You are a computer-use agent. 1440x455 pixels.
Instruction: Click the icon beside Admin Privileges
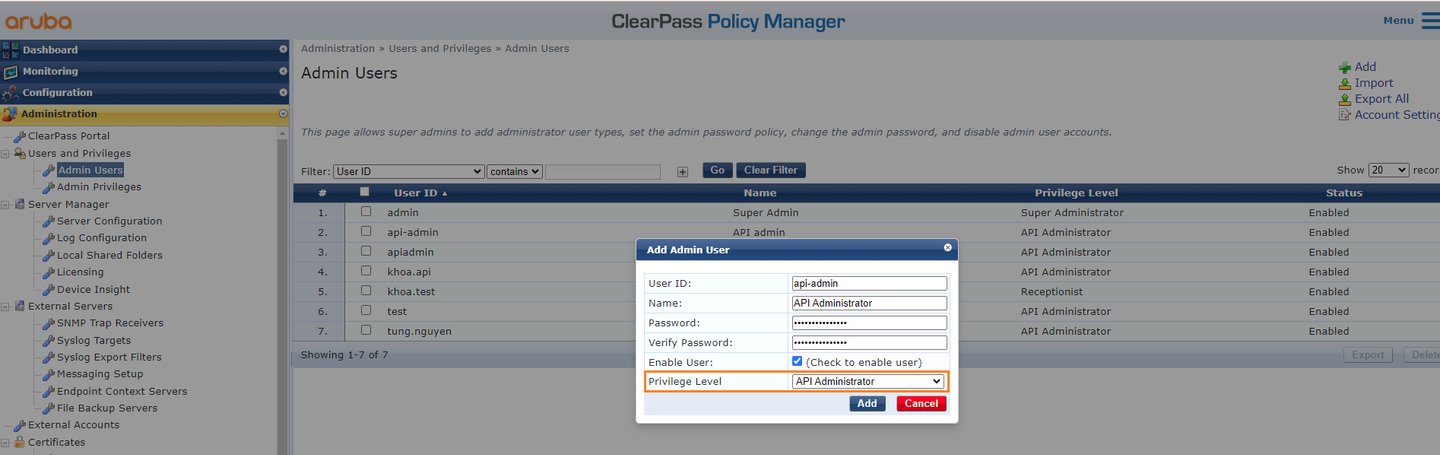click(48, 187)
